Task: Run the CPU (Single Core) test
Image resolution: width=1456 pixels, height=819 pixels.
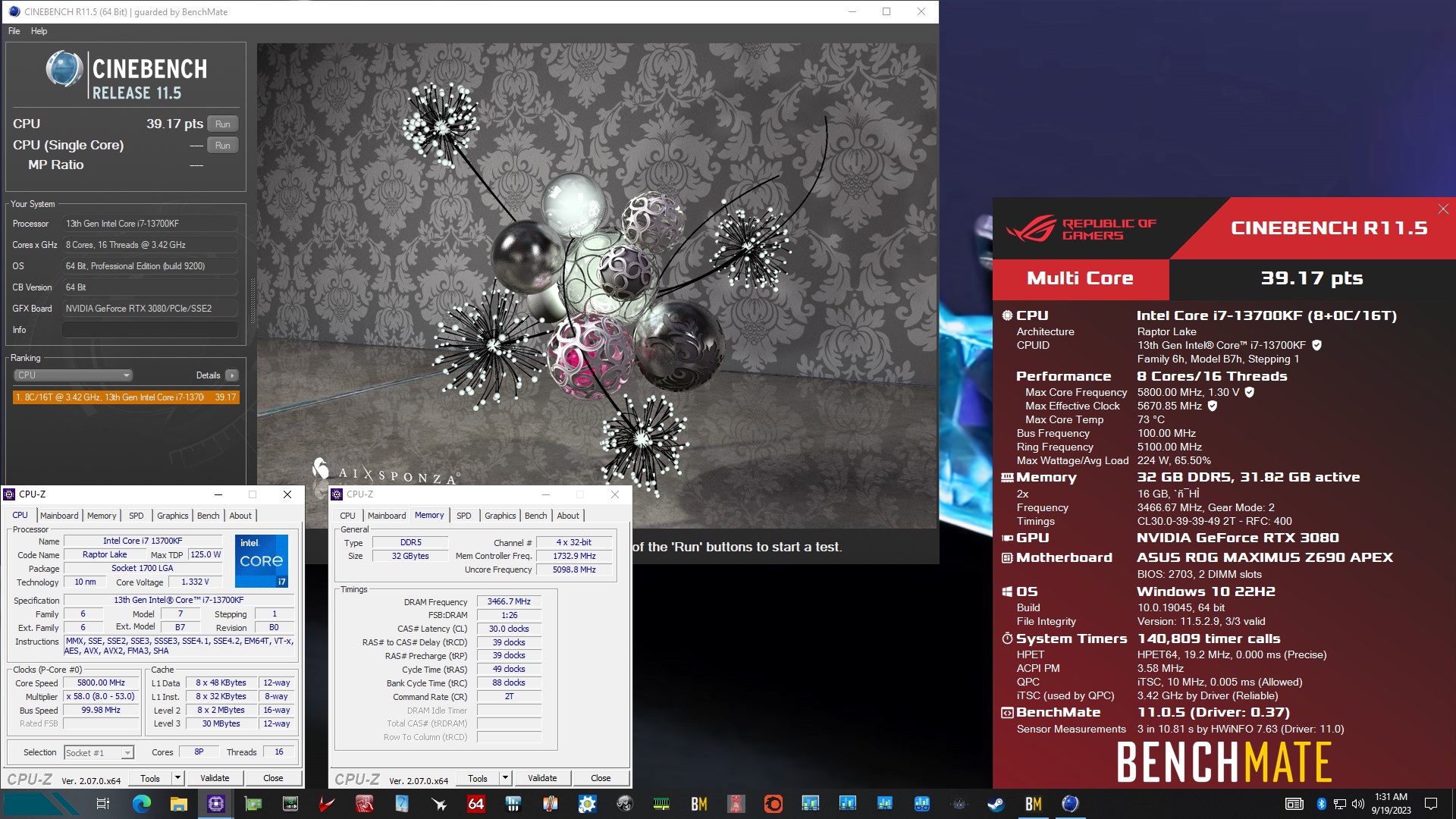Action: (222, 145)
